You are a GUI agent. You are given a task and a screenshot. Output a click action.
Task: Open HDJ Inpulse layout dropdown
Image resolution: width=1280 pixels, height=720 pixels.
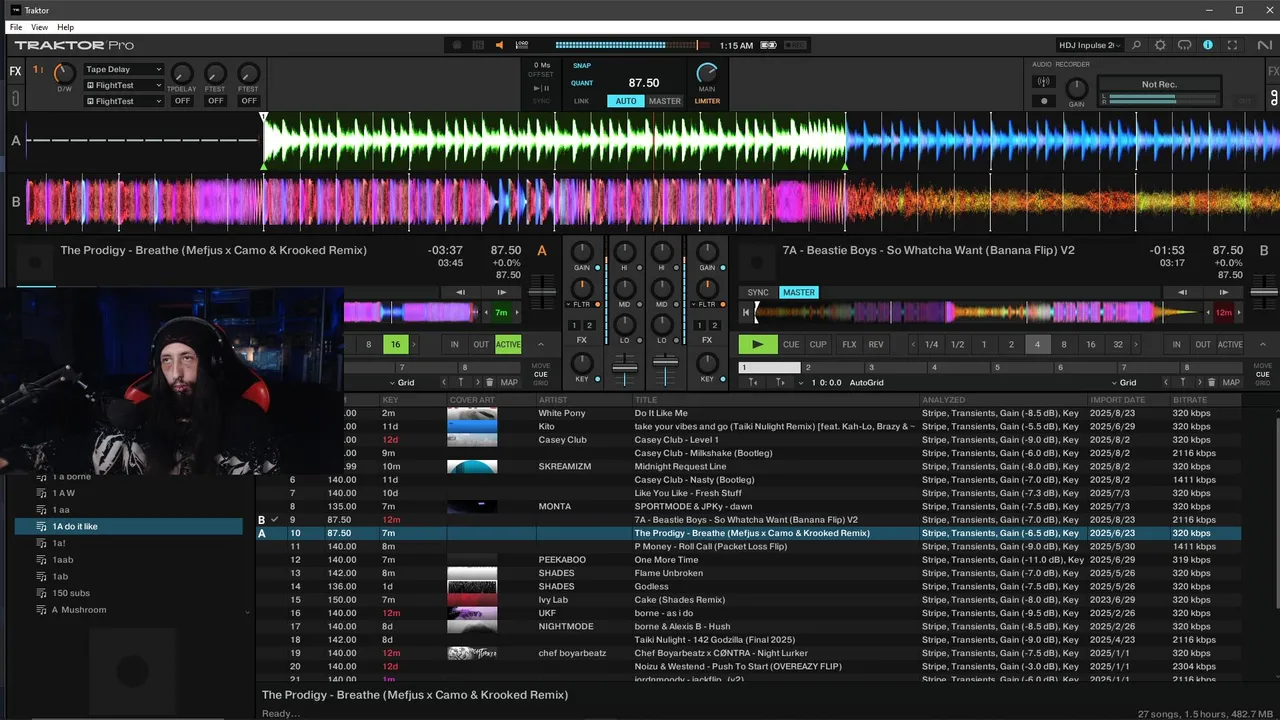click(x=1090, y=45)
